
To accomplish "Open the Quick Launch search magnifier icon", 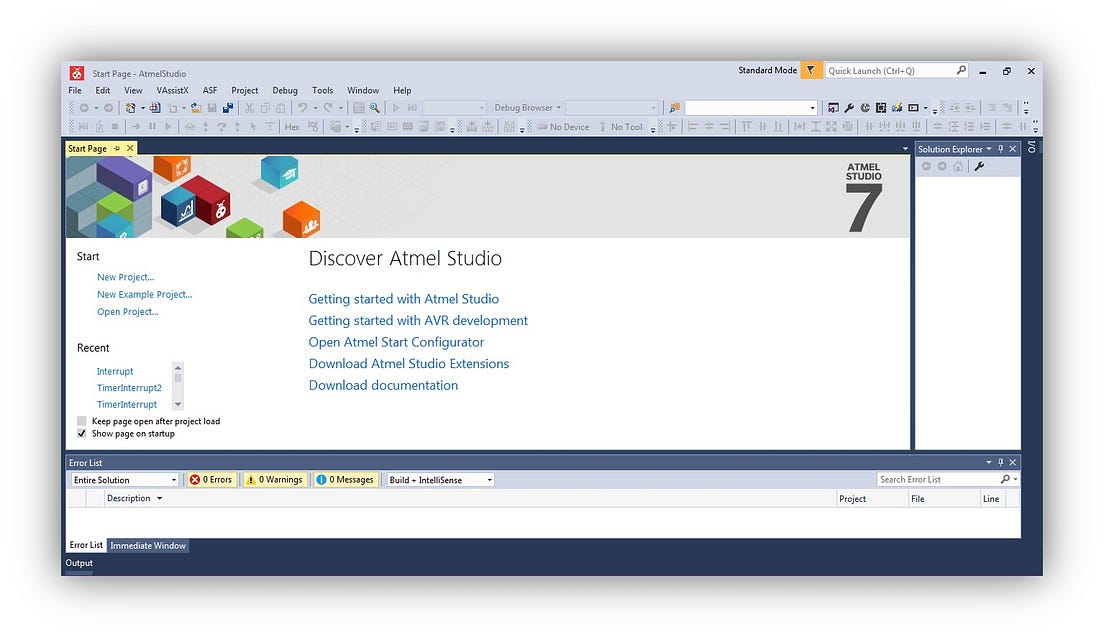I will click(960, 70).
